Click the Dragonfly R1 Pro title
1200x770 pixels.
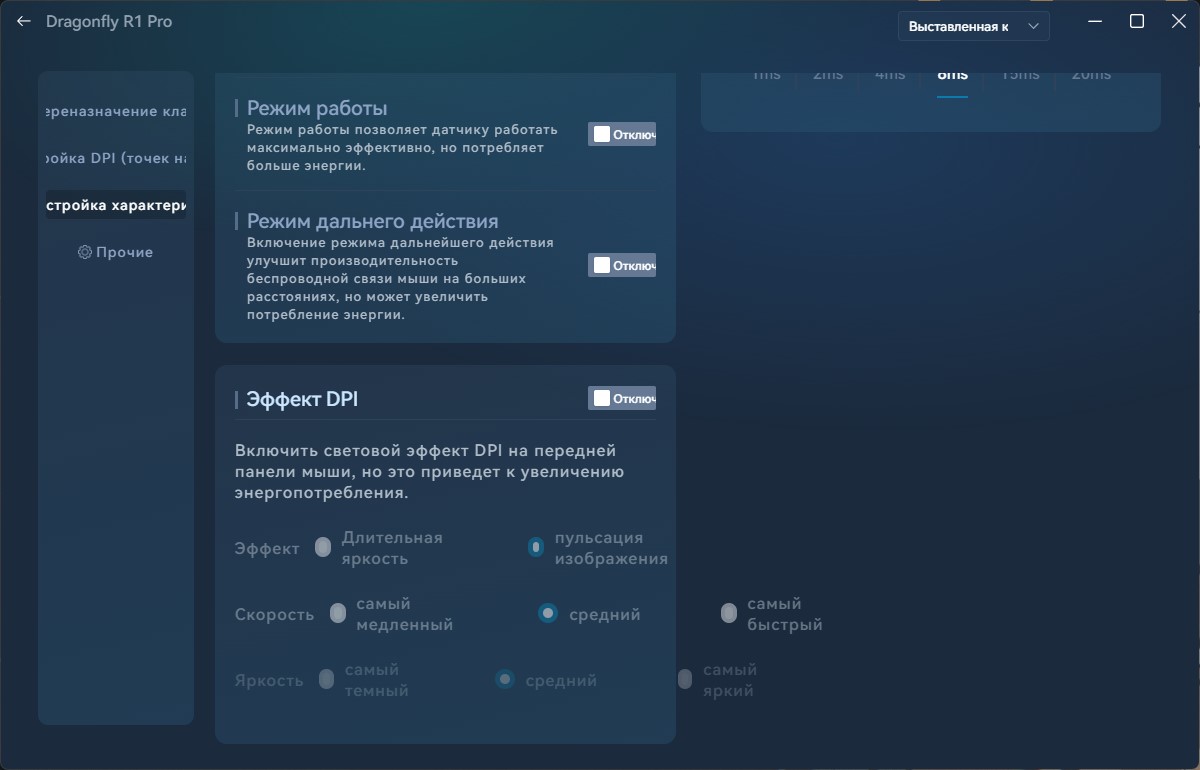pos(109,21)
